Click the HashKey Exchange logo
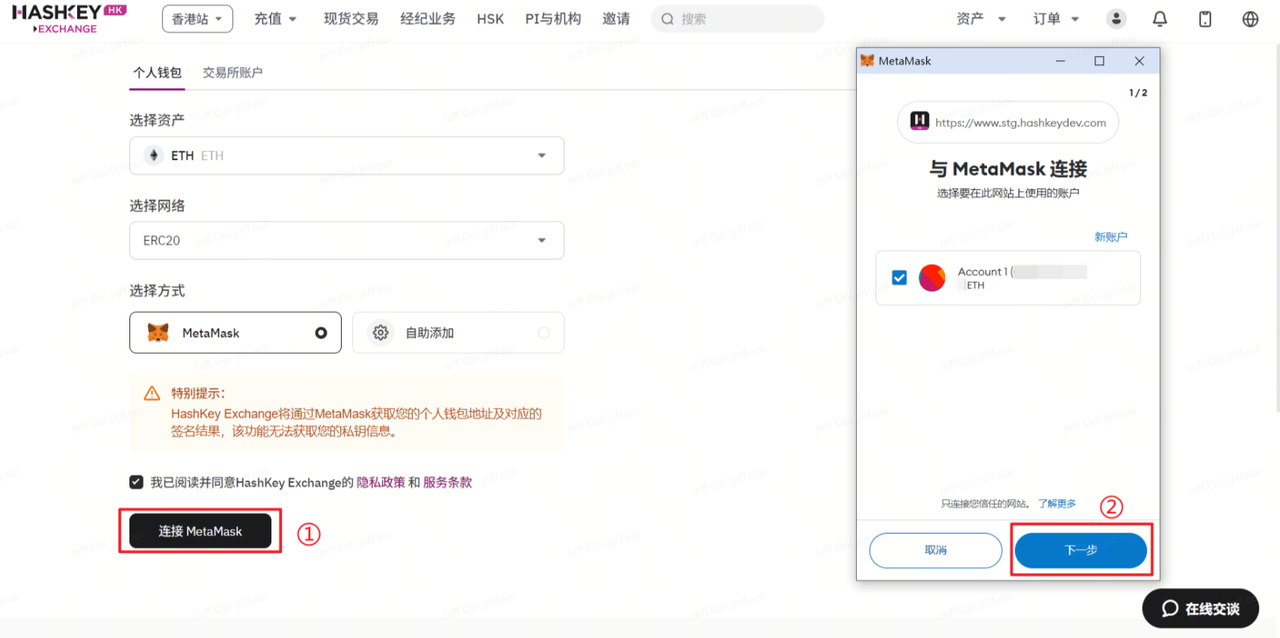The width and height of the screenshot is (1280, 638). (69, 18)
